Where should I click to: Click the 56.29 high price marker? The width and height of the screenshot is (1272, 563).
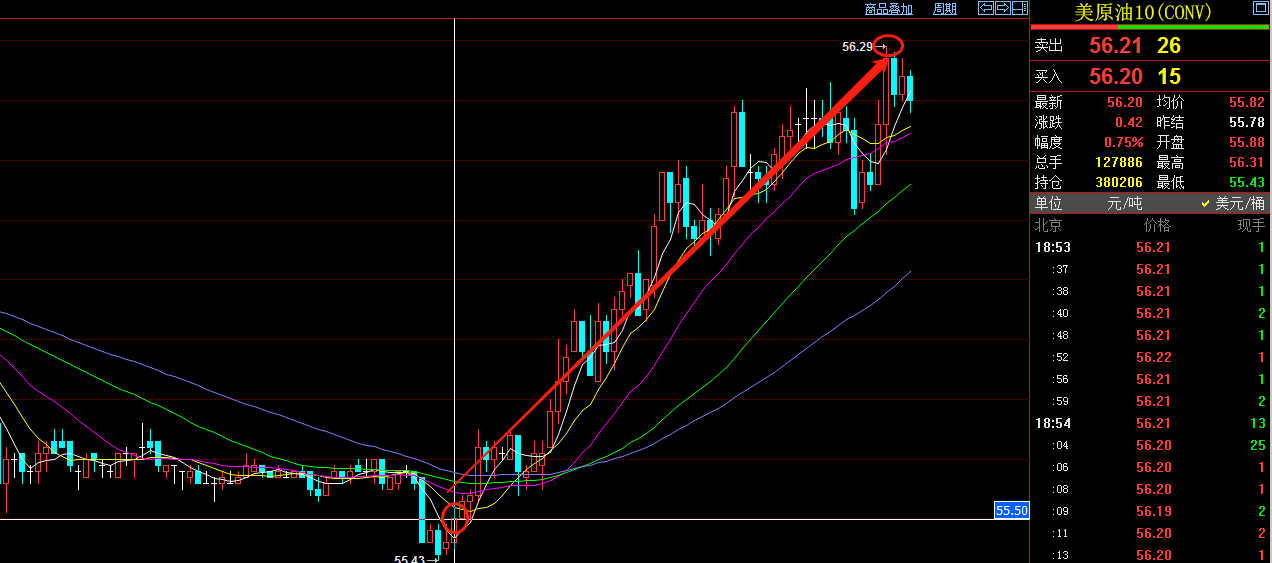[x=857, y=46]
